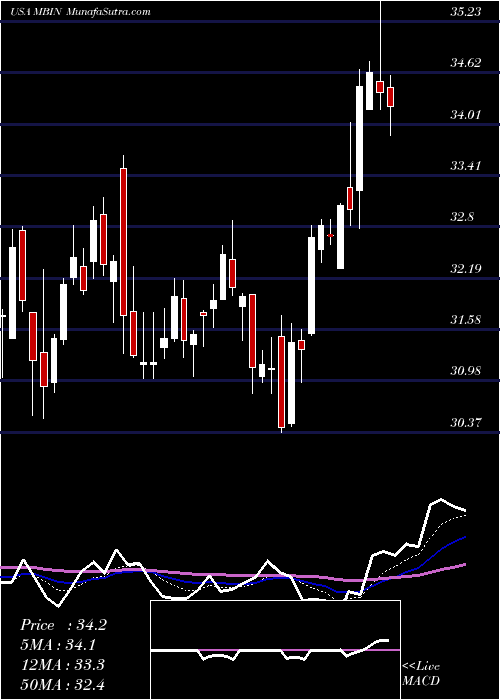Viewport: 500px width, 700px height.
Task: Click the 33.41 price axis label
Action: tap(466, 166)
